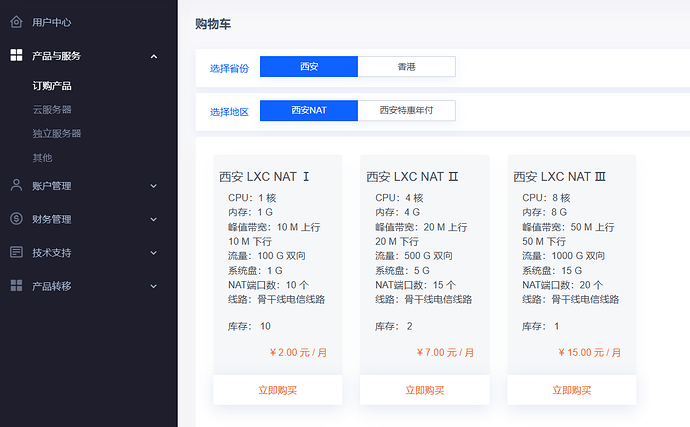Open the 技术支持 menu label
The width and height of the screenshot is (690, 427).
click(x=51, y=253)
